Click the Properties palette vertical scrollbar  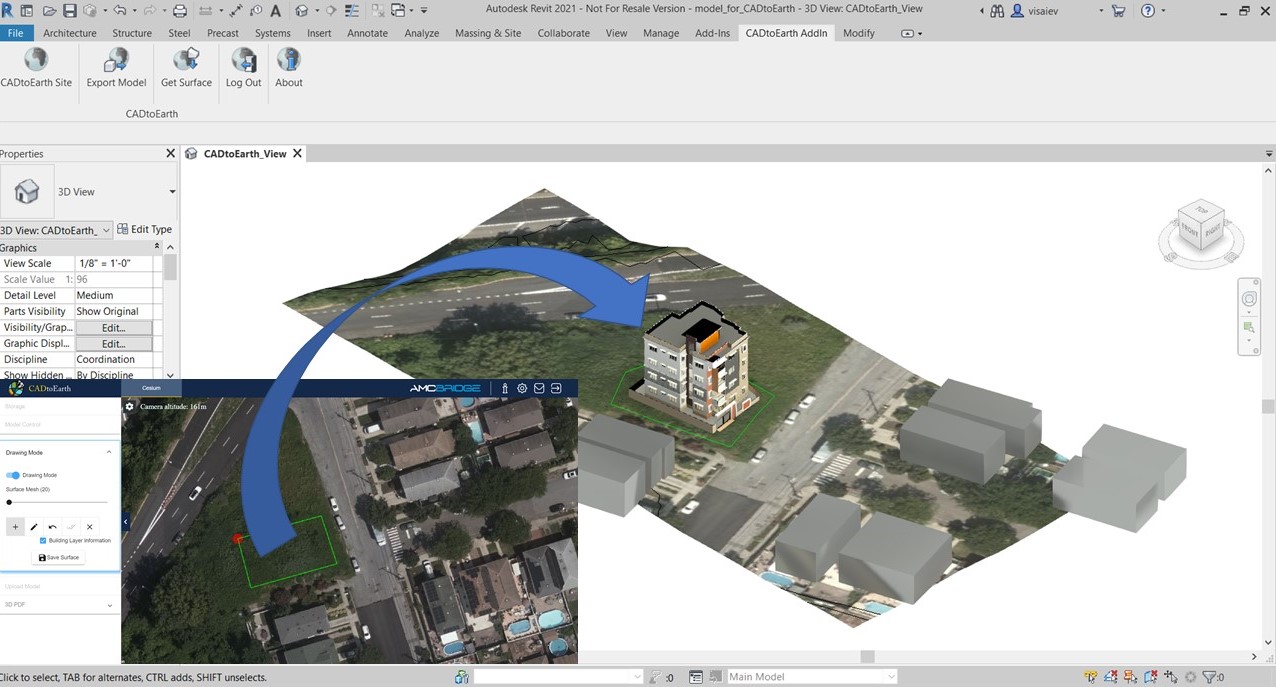(170, 267)
